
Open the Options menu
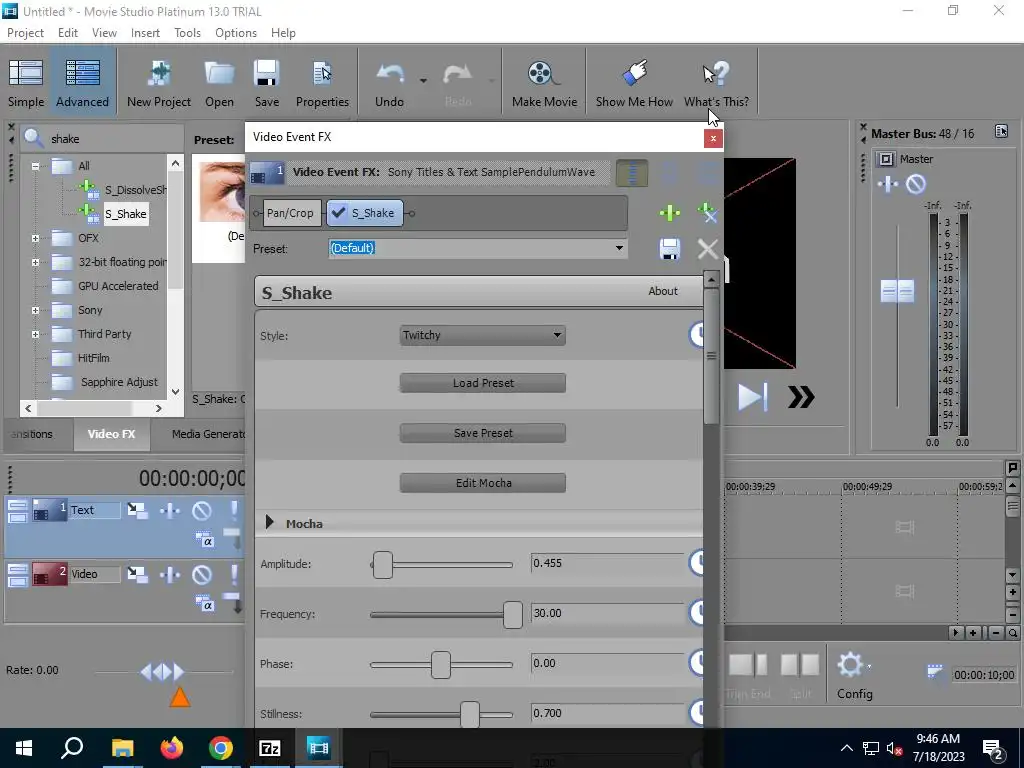pos(236,33)
